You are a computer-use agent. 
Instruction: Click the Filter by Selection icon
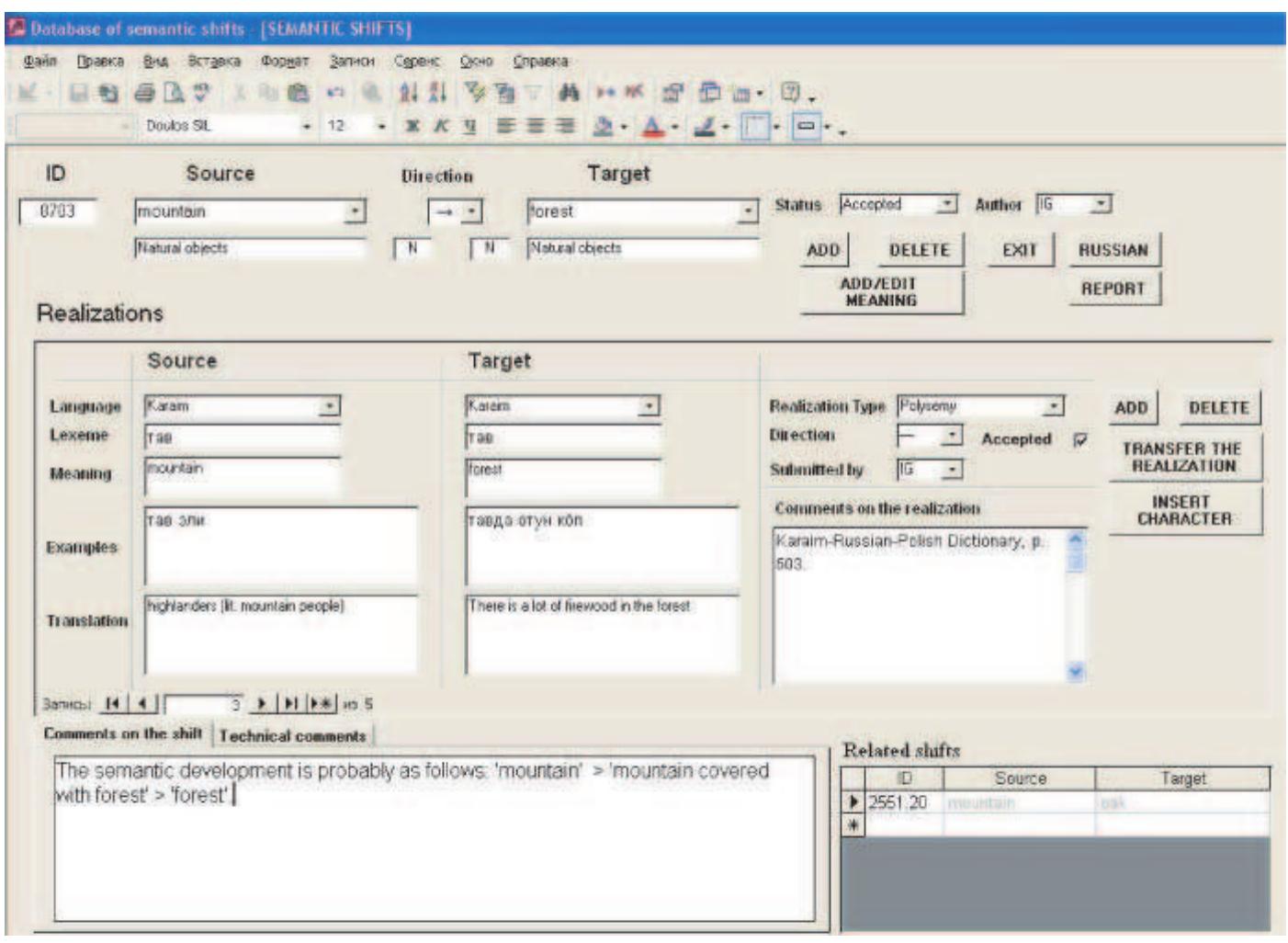(x=474, y=93)
